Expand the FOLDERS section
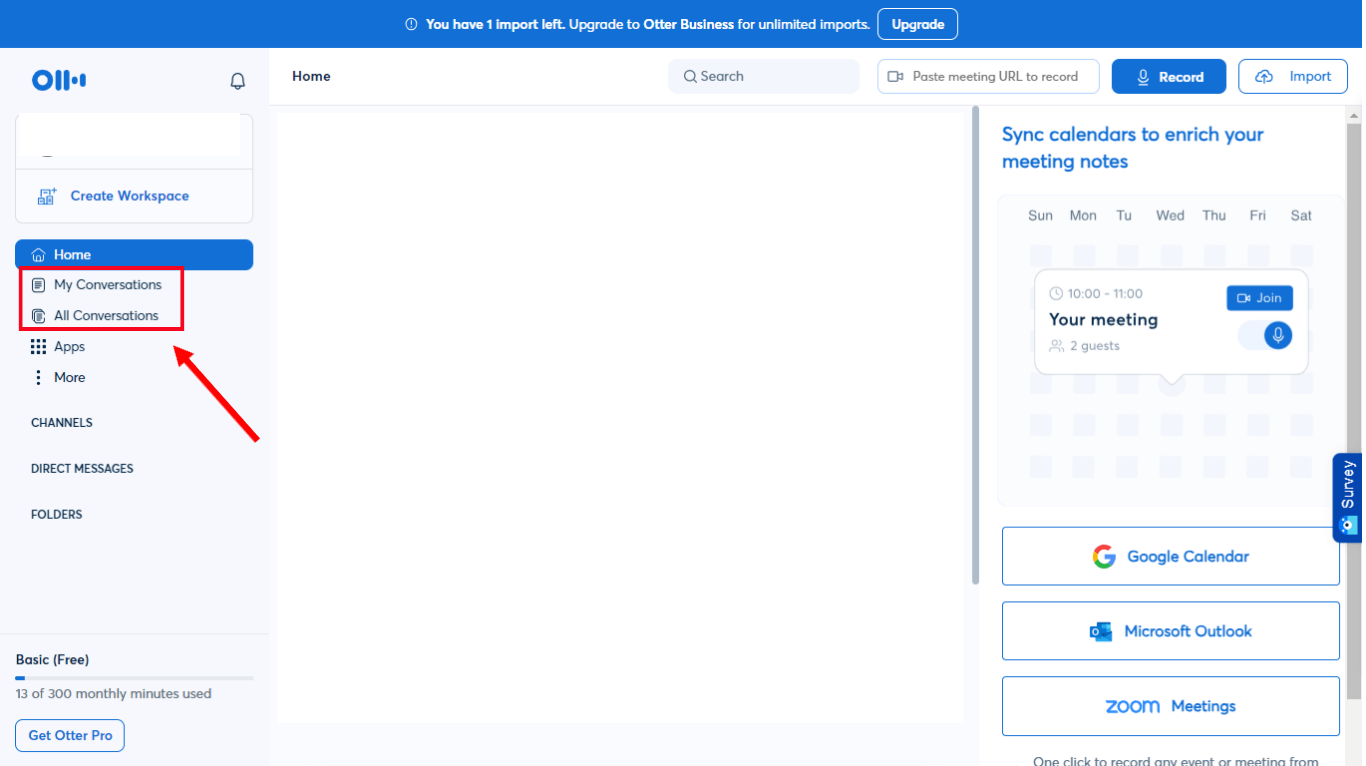This screenshot has width=1366, height=766. click(57, 515)
